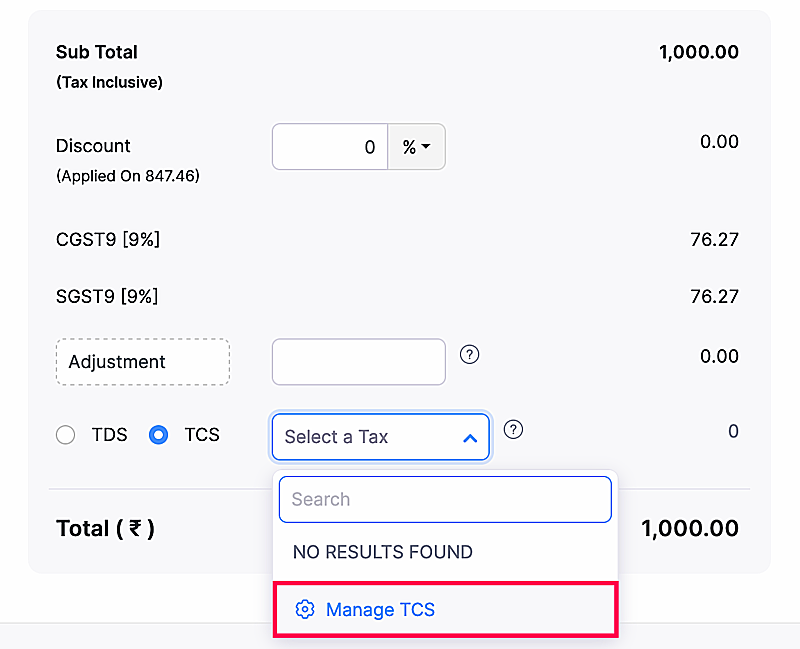Click the TDS label to switch tax type
The height and width of the screenshot is (649, 800).
click(110, 435)
